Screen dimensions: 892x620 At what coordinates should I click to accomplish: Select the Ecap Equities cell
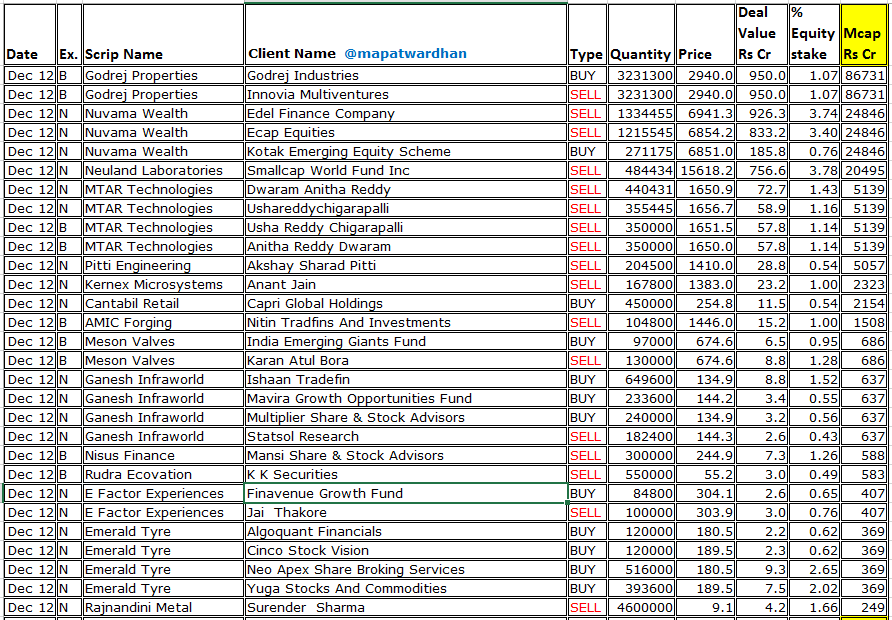pos(406,133)
